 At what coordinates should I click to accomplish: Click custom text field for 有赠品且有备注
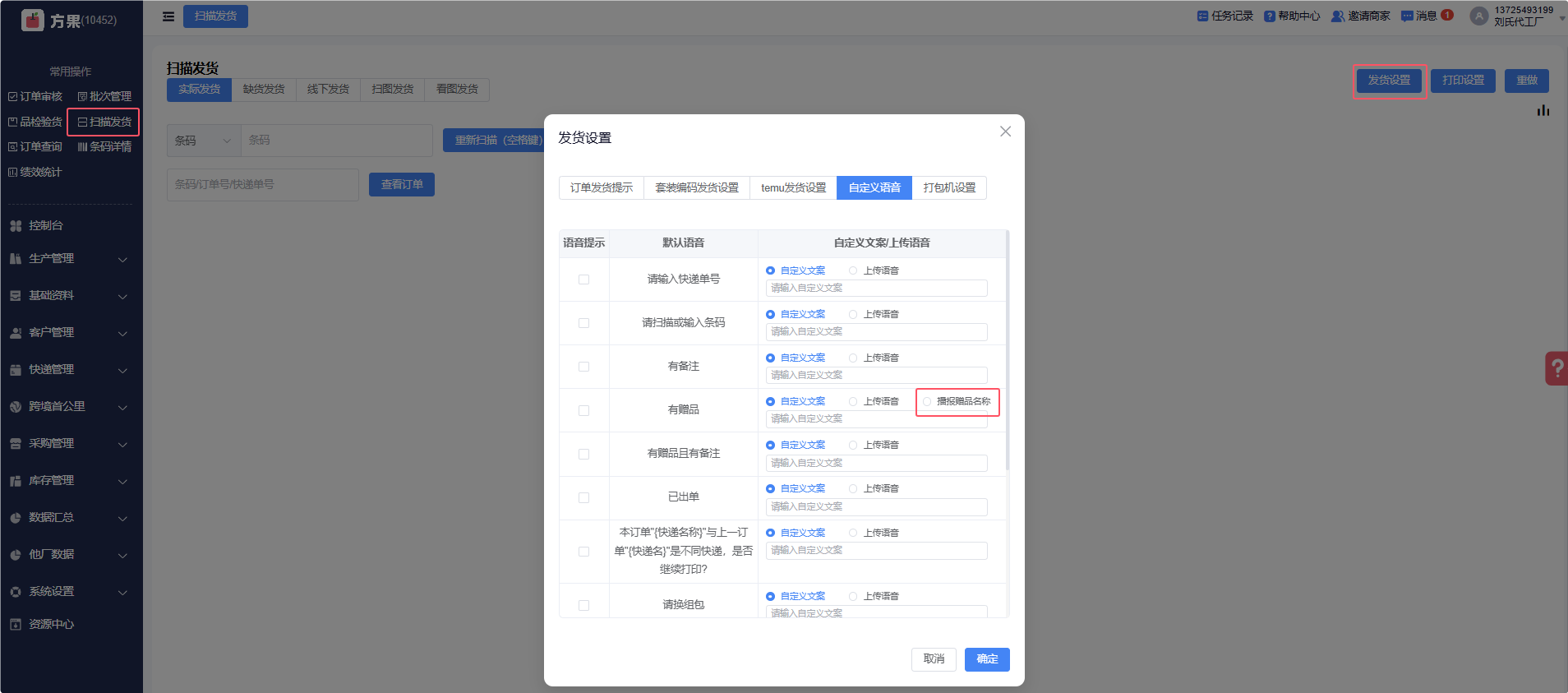point(876,463)
